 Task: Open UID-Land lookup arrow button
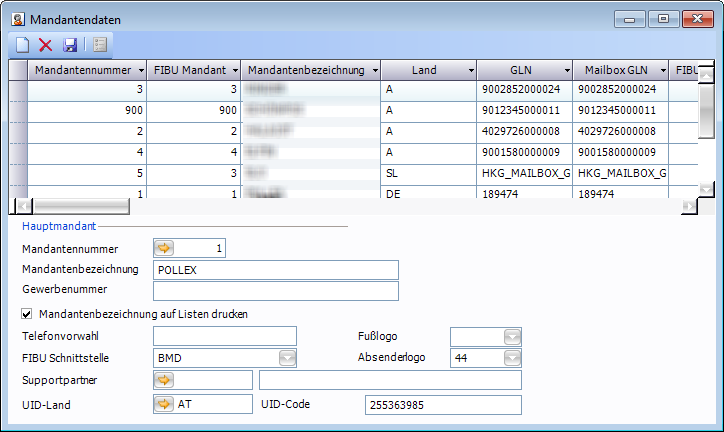point(163,403)
